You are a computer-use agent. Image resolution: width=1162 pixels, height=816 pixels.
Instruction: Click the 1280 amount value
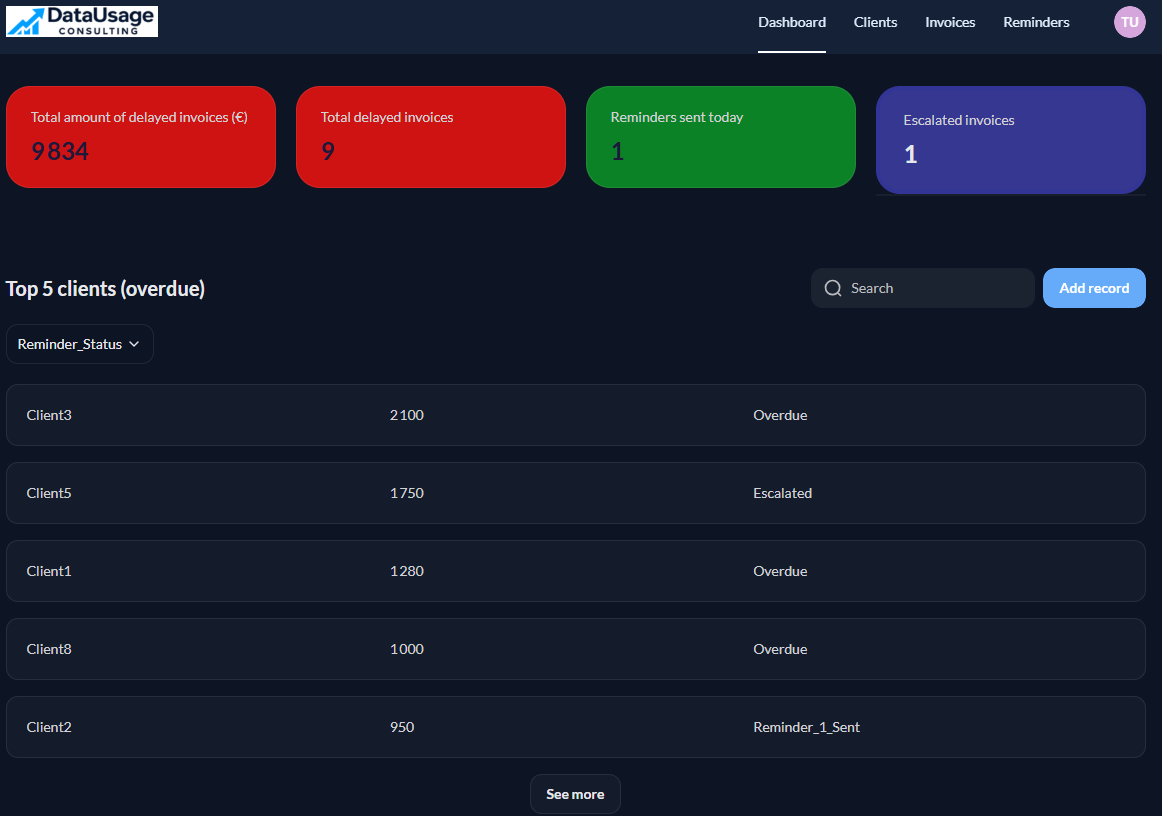(x=407, y=571)
